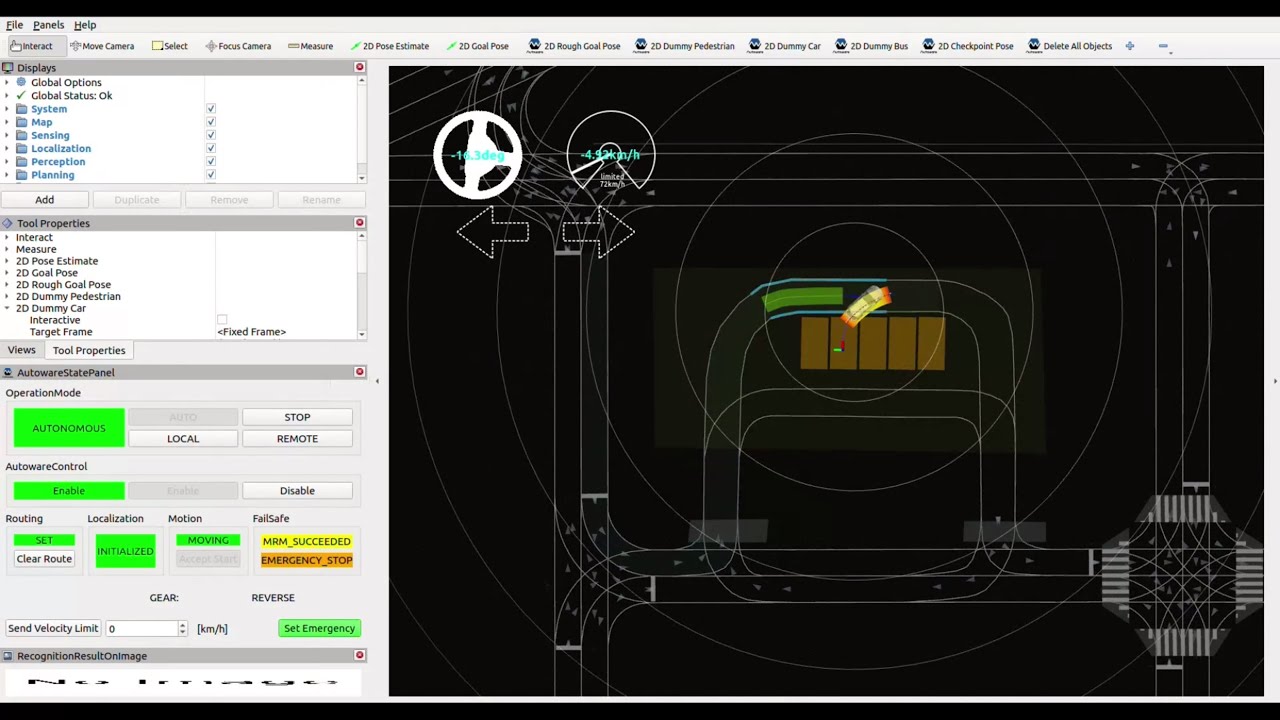Select the 2D Dummy Bus tool
This screenshot has width=1280, height=720.
tap(871, 46)
